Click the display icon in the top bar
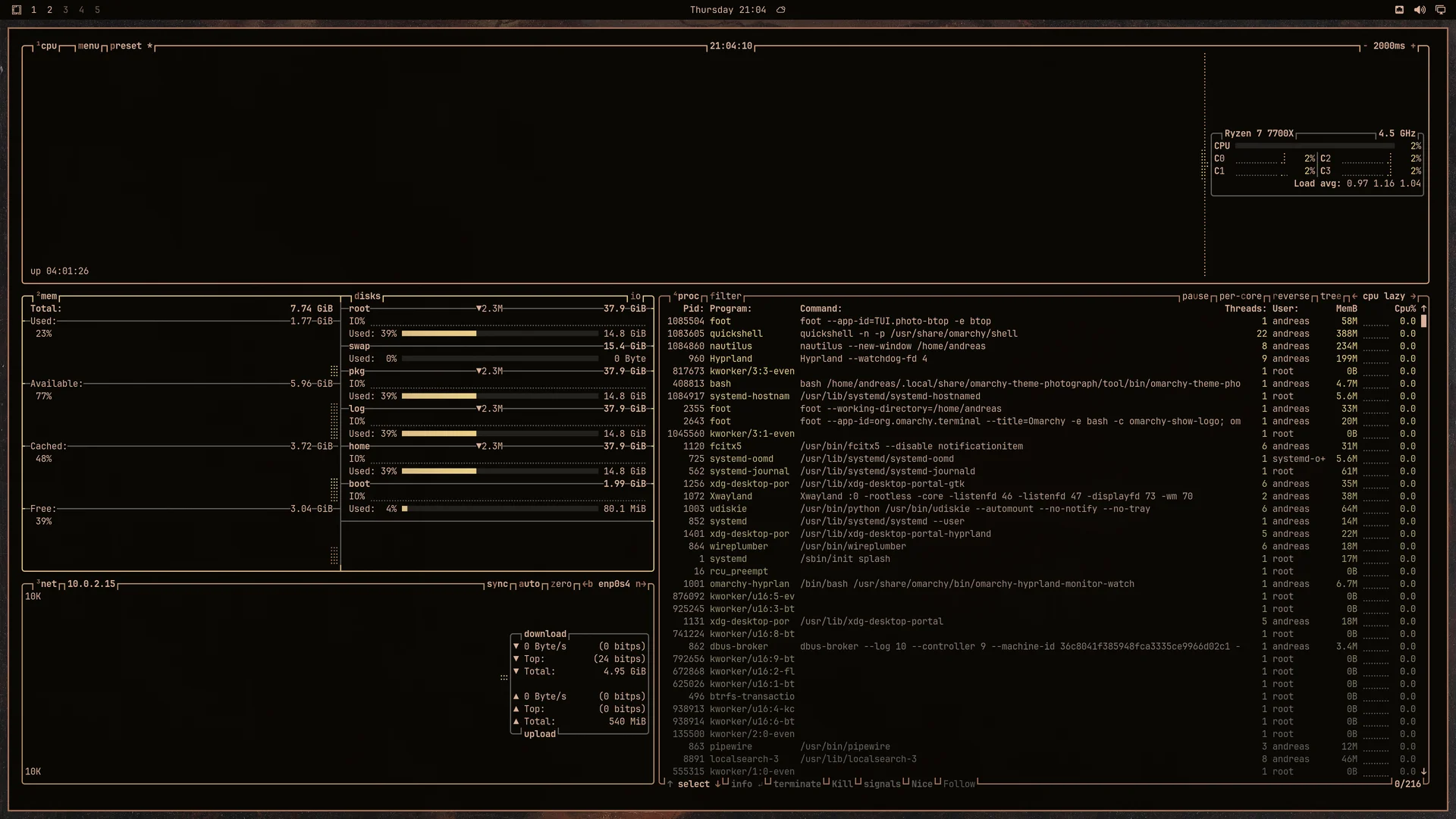 1440,10
